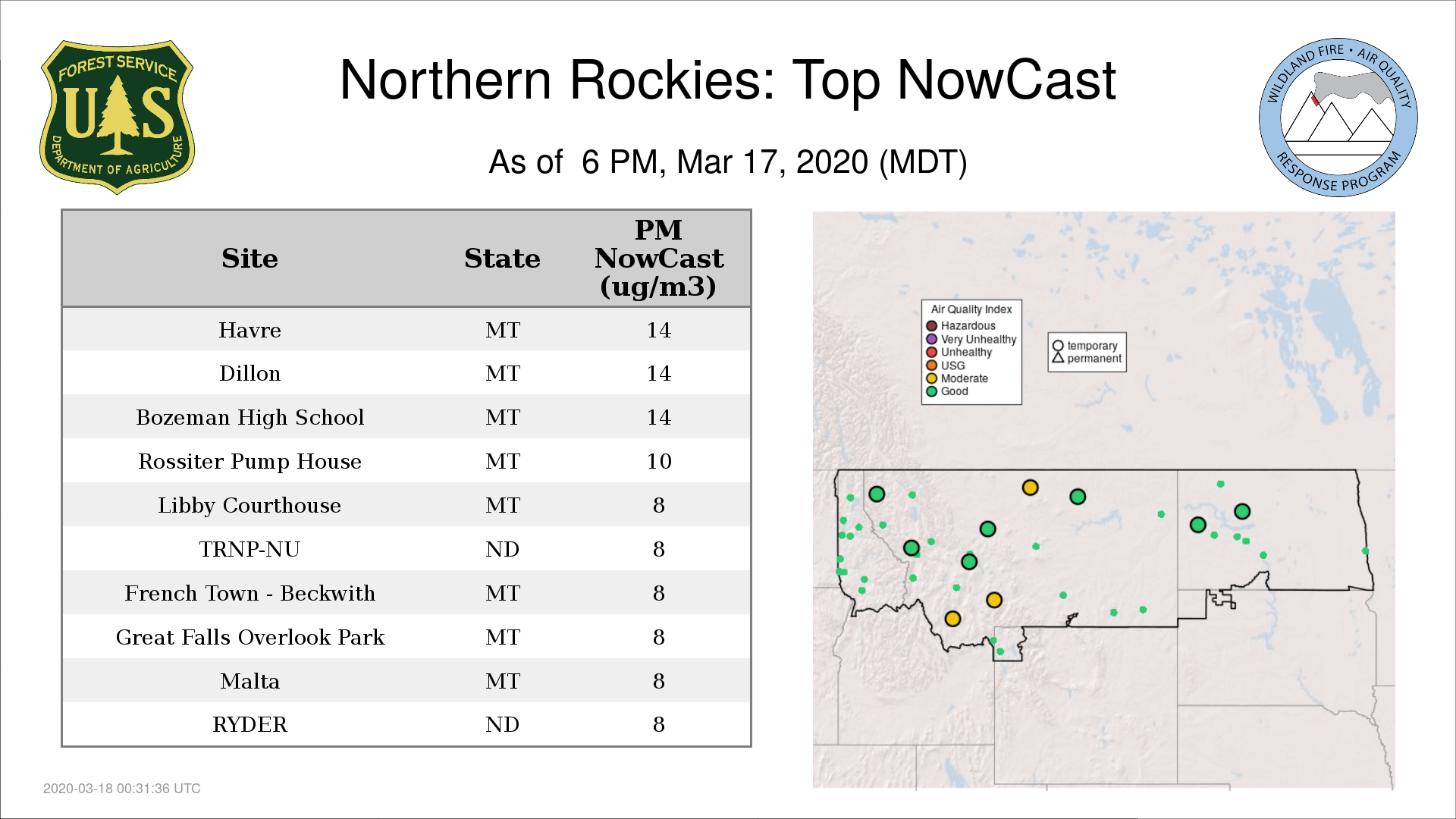The image size is (1456, 819).
Task: Click the permanent monitor triangle symbol
Action: pyautogui.click(x=1058, y=358)
